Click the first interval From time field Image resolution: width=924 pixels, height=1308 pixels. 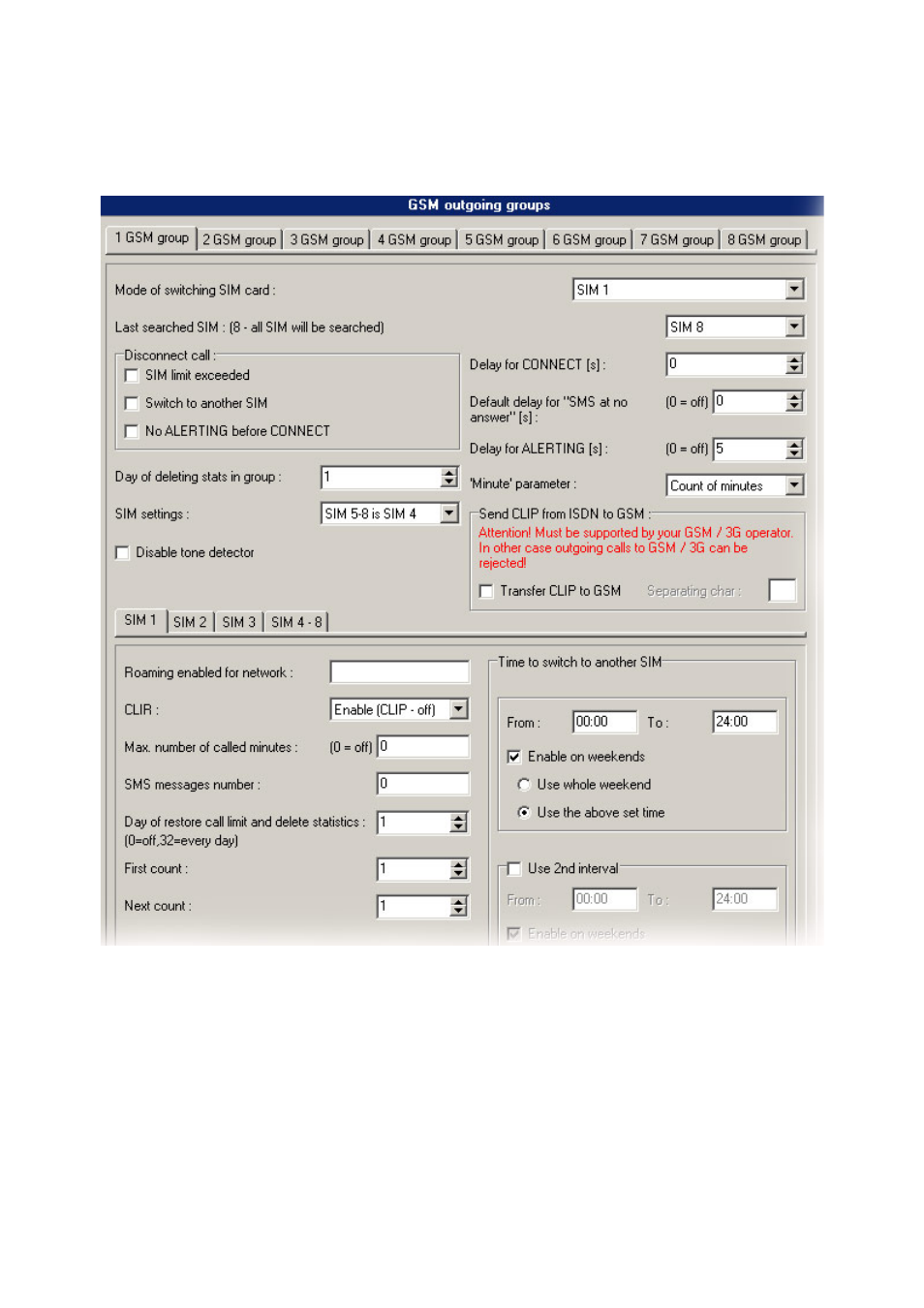click(x=605, y=722)
